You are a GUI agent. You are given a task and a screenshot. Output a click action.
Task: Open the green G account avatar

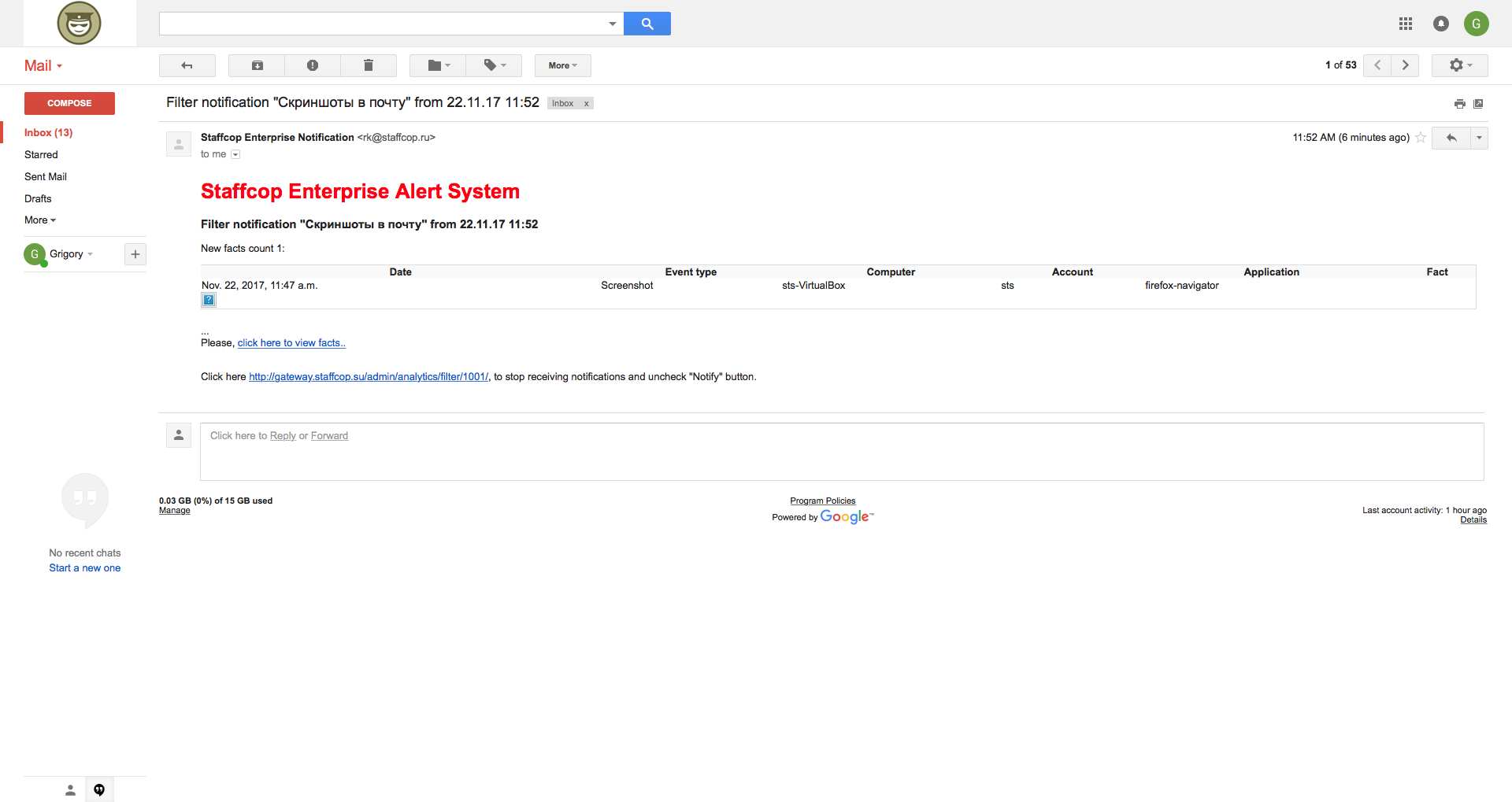coord(1476,24)
